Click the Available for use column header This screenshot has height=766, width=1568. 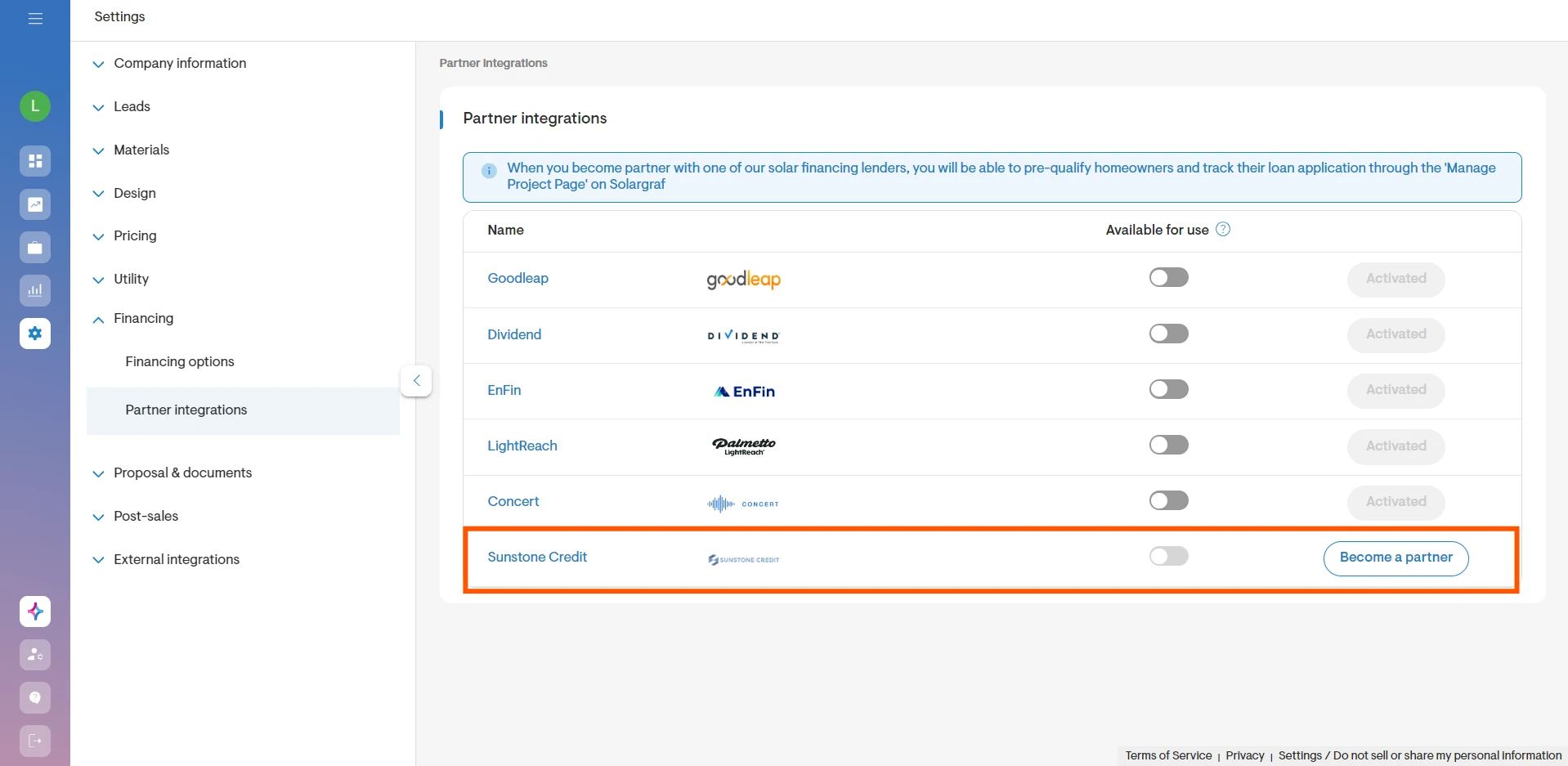pyautogui.click(x=1157, y=230)
